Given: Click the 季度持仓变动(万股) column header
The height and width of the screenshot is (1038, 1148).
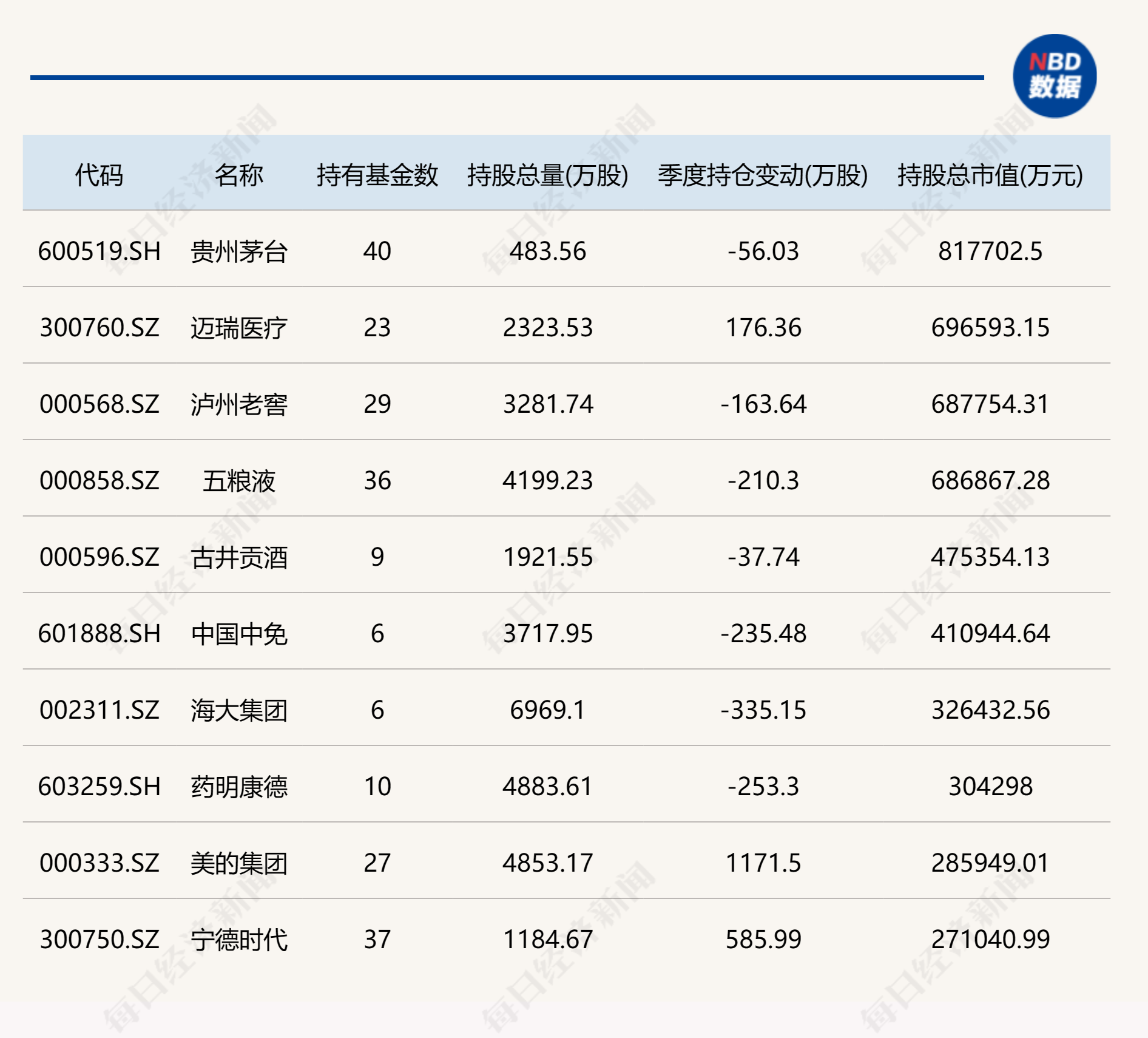Looking at the screenshot, I should pyautogui.click(x=763, y=175).
